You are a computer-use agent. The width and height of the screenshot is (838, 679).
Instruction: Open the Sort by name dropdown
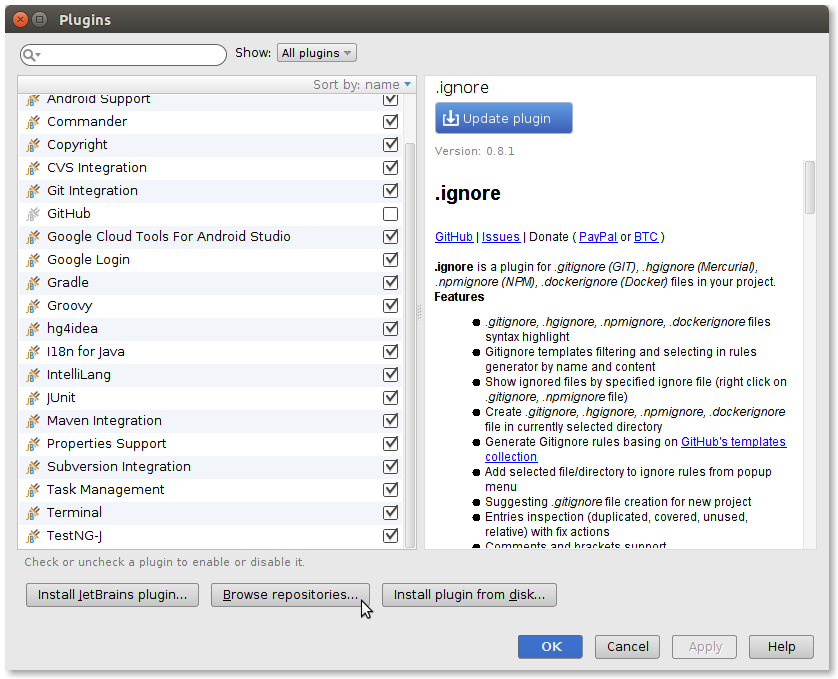click(x=362, y=84)
